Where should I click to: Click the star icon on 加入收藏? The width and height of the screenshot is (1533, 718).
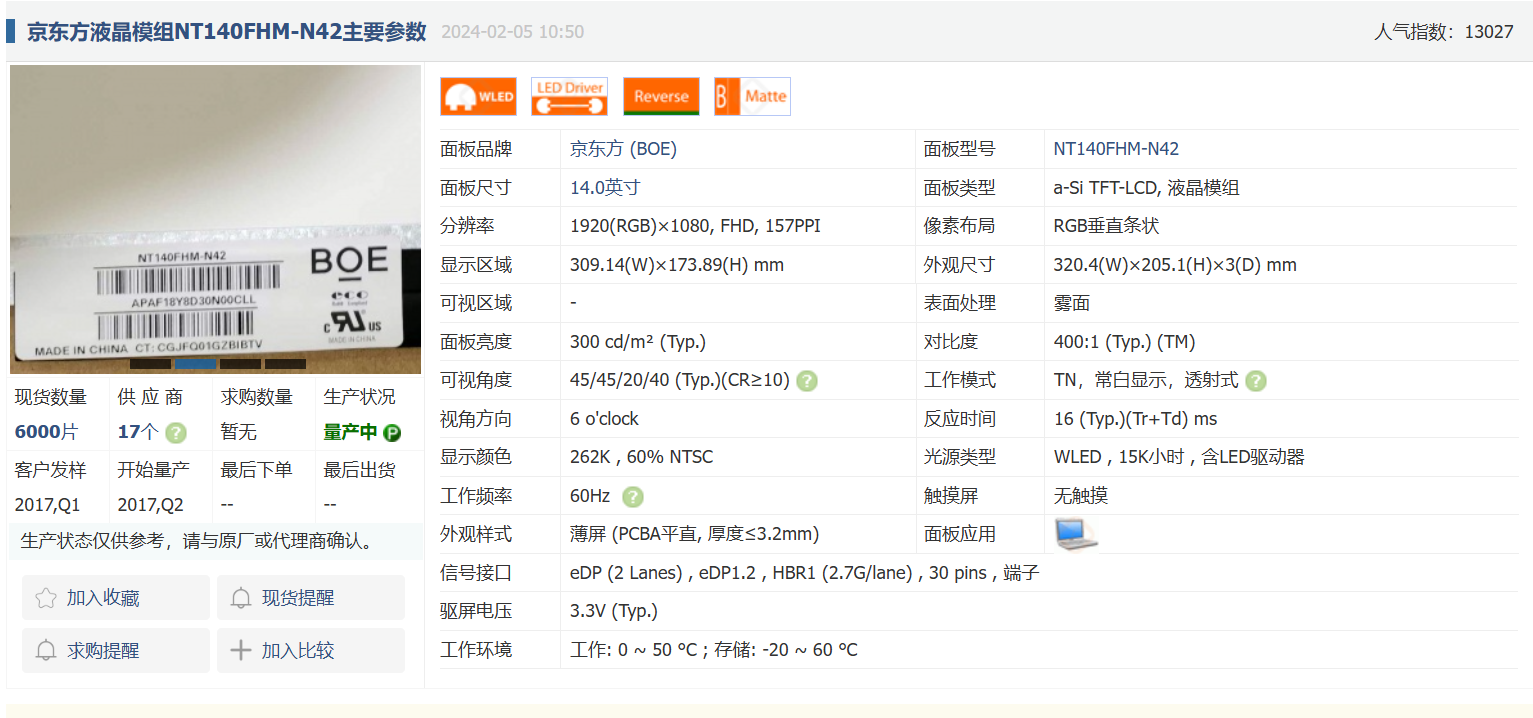pyautogui.click(x=46, y=598)
